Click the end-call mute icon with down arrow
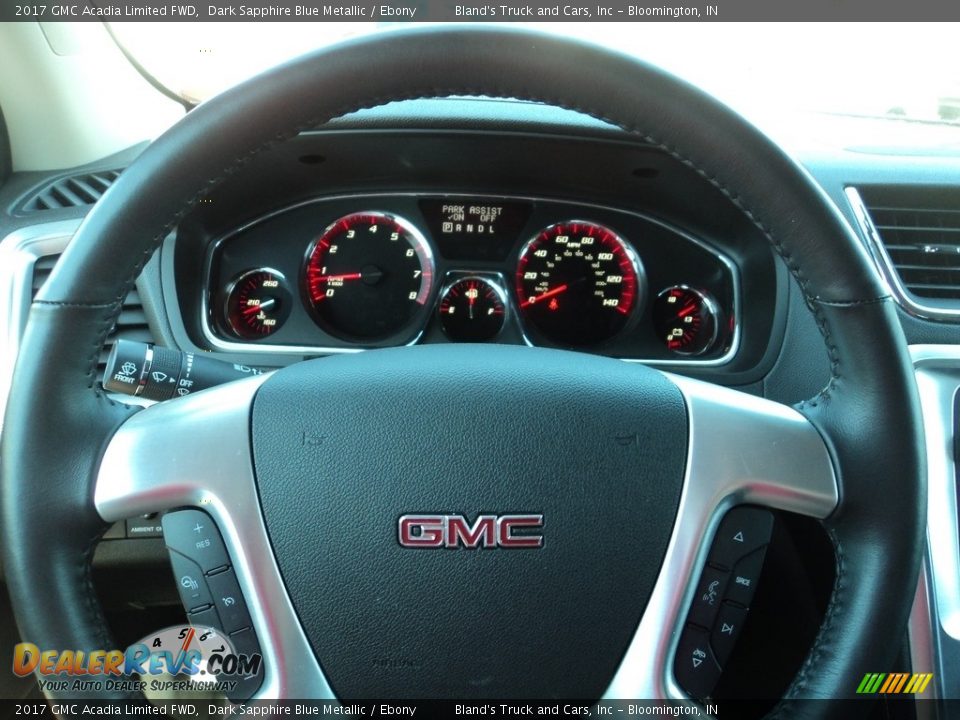Viewport: 960px width, 720px height. coord(698,655)
